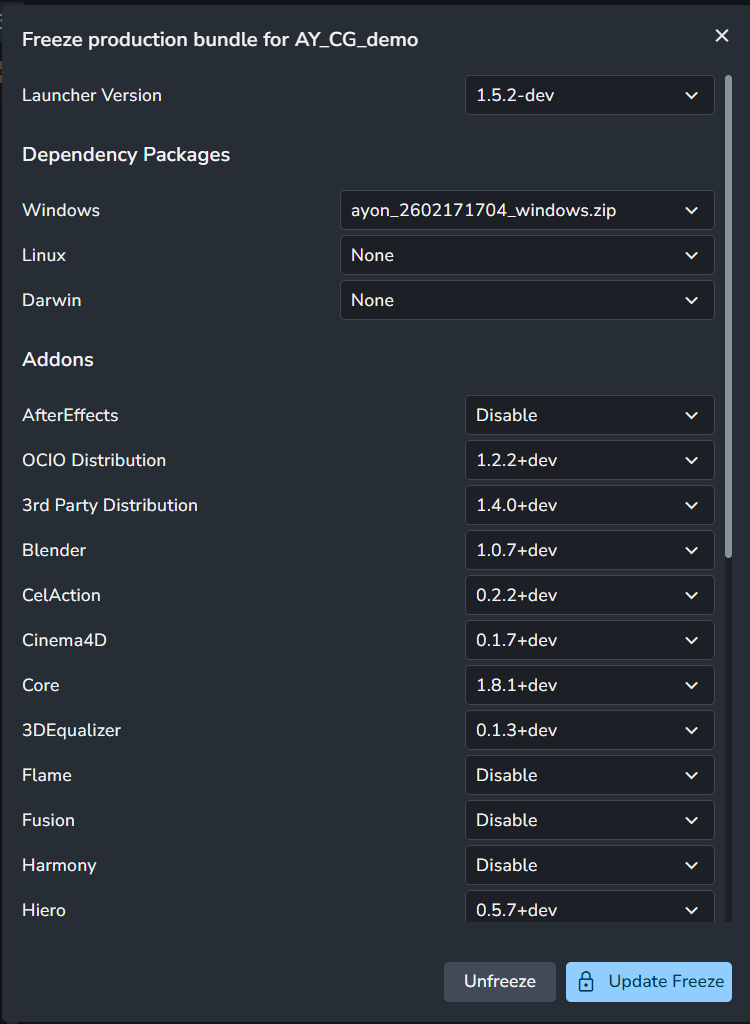750x1024 pixels.
Task: Open the OCIO Distribution version dropdown
Action: [x=589, y=460]
